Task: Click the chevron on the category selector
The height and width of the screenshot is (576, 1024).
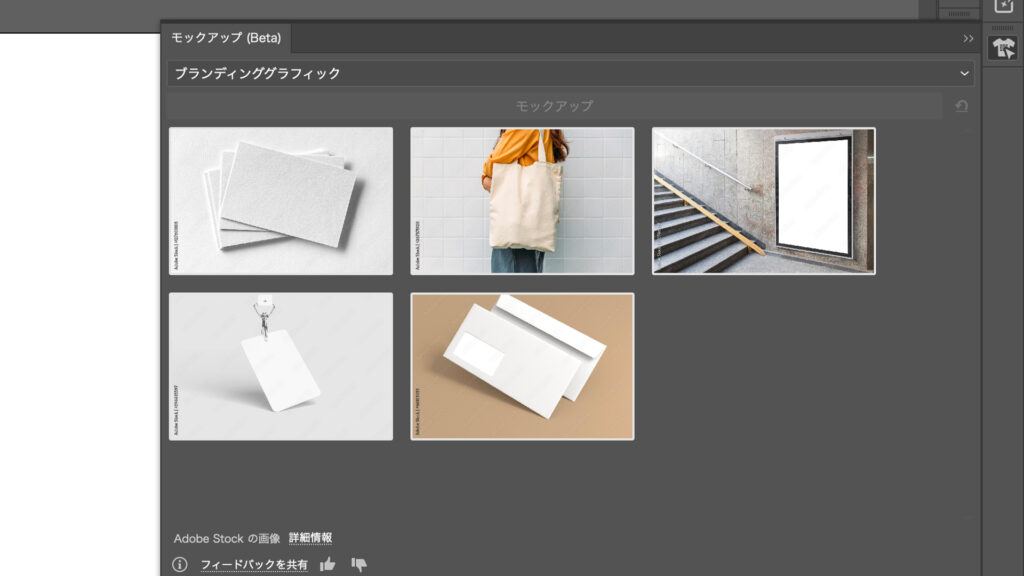Action: 963,73
